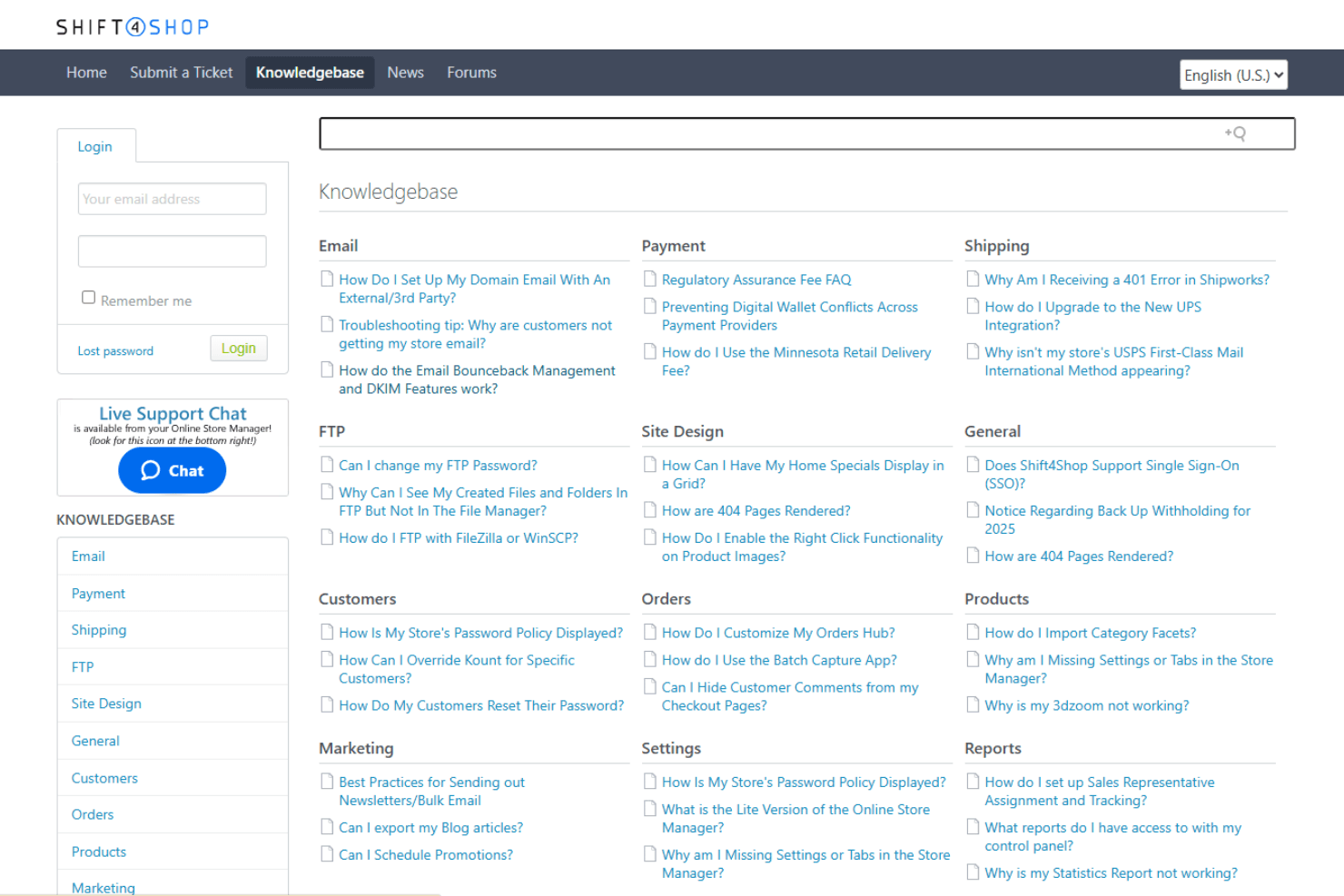Click document icon beside 'How Do My Customers Reset Their Password?'
Viewport: 1344px width, 896px height.
tap(327, 704)
